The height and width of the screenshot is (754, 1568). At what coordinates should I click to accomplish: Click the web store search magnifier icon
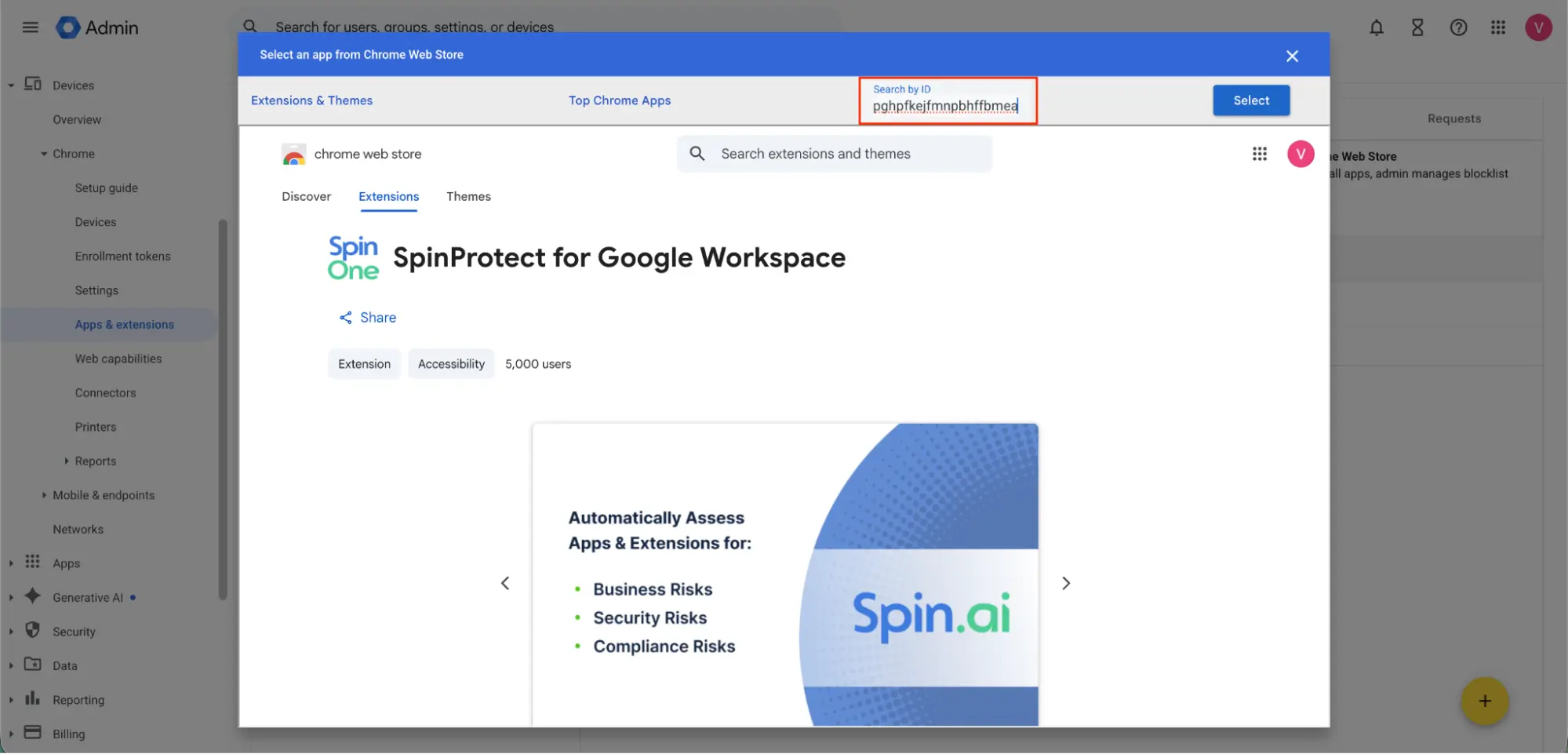pyautogui.click(x=697, y=154)
